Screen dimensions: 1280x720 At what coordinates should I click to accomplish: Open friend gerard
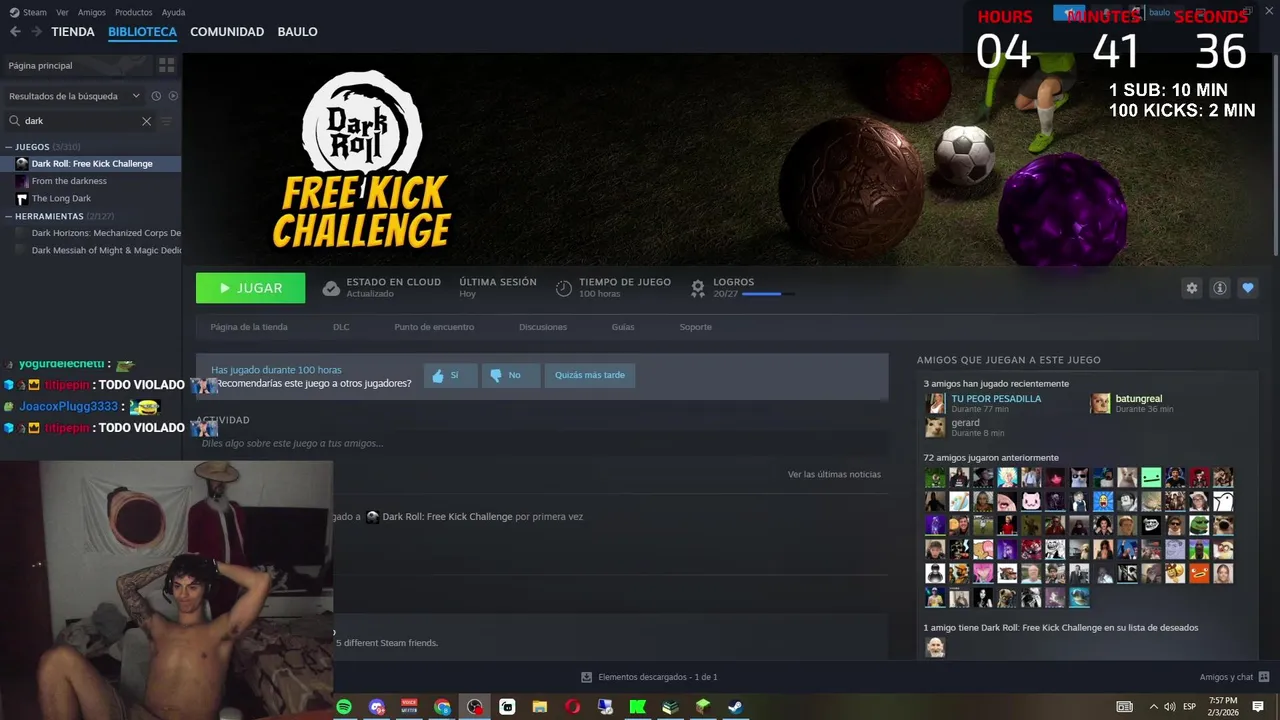pyautogui.click(x=965, y=423)
